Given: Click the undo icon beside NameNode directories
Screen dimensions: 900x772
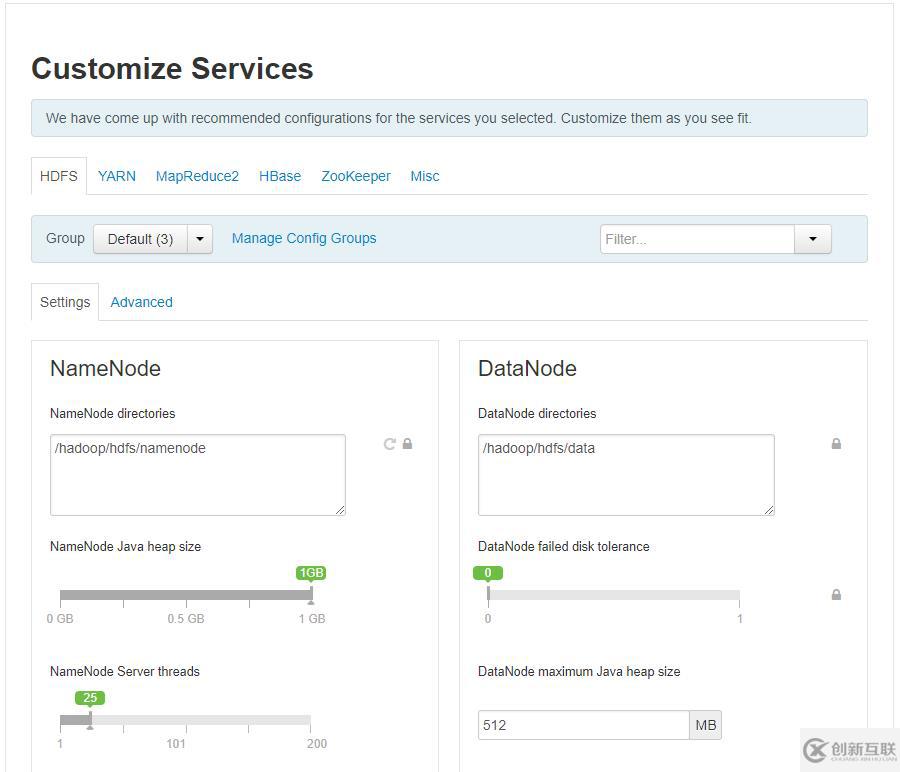Looking at the screenshot, I should tap(390, 444).
